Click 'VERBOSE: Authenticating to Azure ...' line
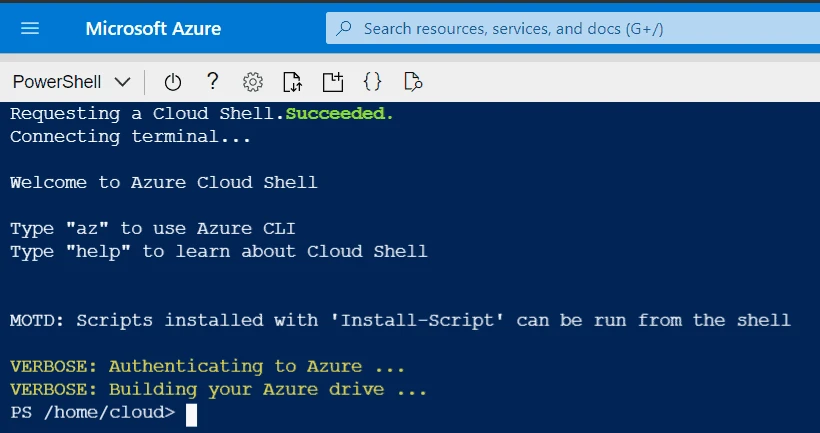 point(208,366)
